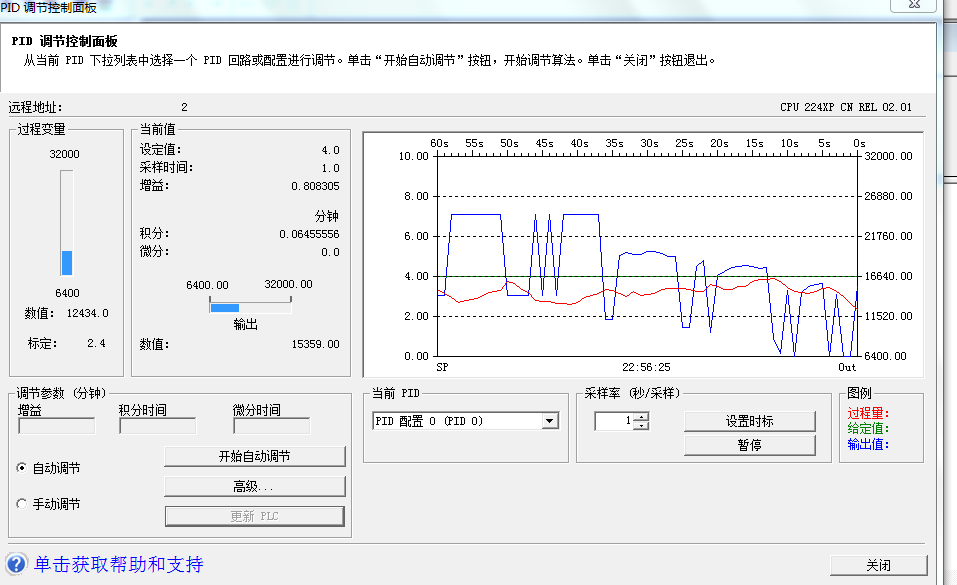Viewport: 957px width, 585px height.
Task: Decrease 采样率 with the down arrow
Action: pos(641,426)
